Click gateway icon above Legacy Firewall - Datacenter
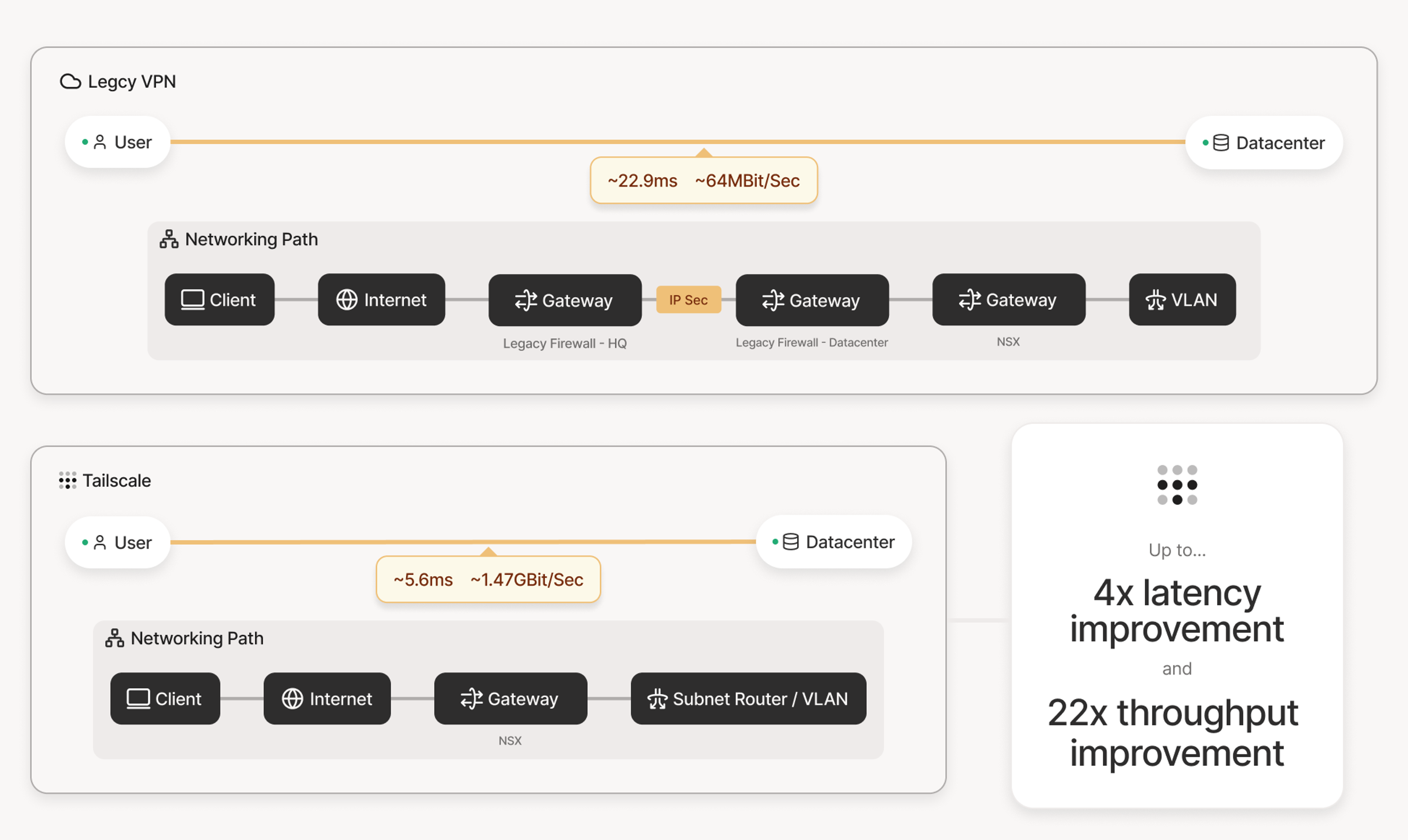This screenshot has width=1408, height=840. point(773,301)
